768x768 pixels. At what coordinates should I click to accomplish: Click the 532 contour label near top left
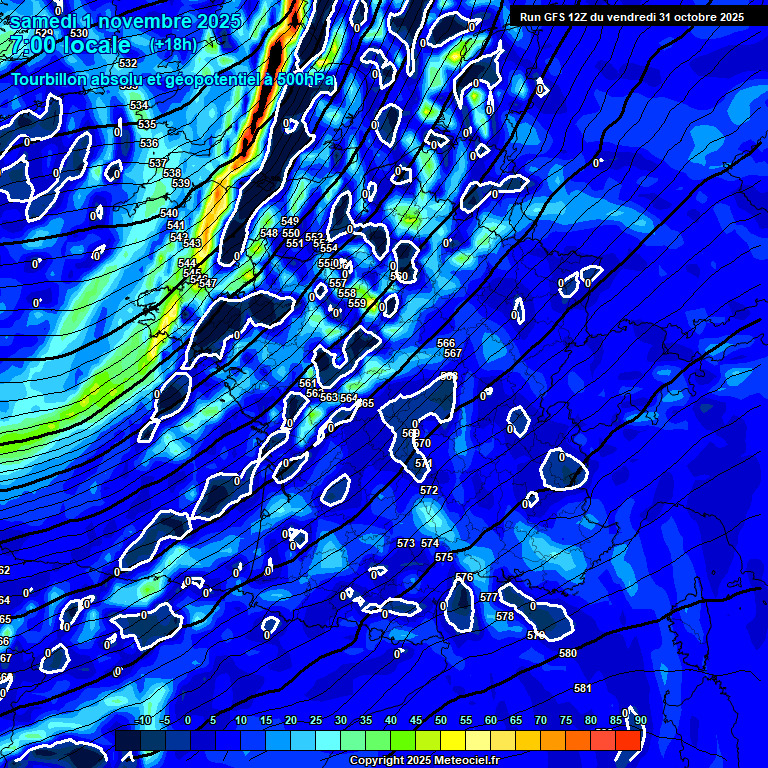(x=128, y=63)
